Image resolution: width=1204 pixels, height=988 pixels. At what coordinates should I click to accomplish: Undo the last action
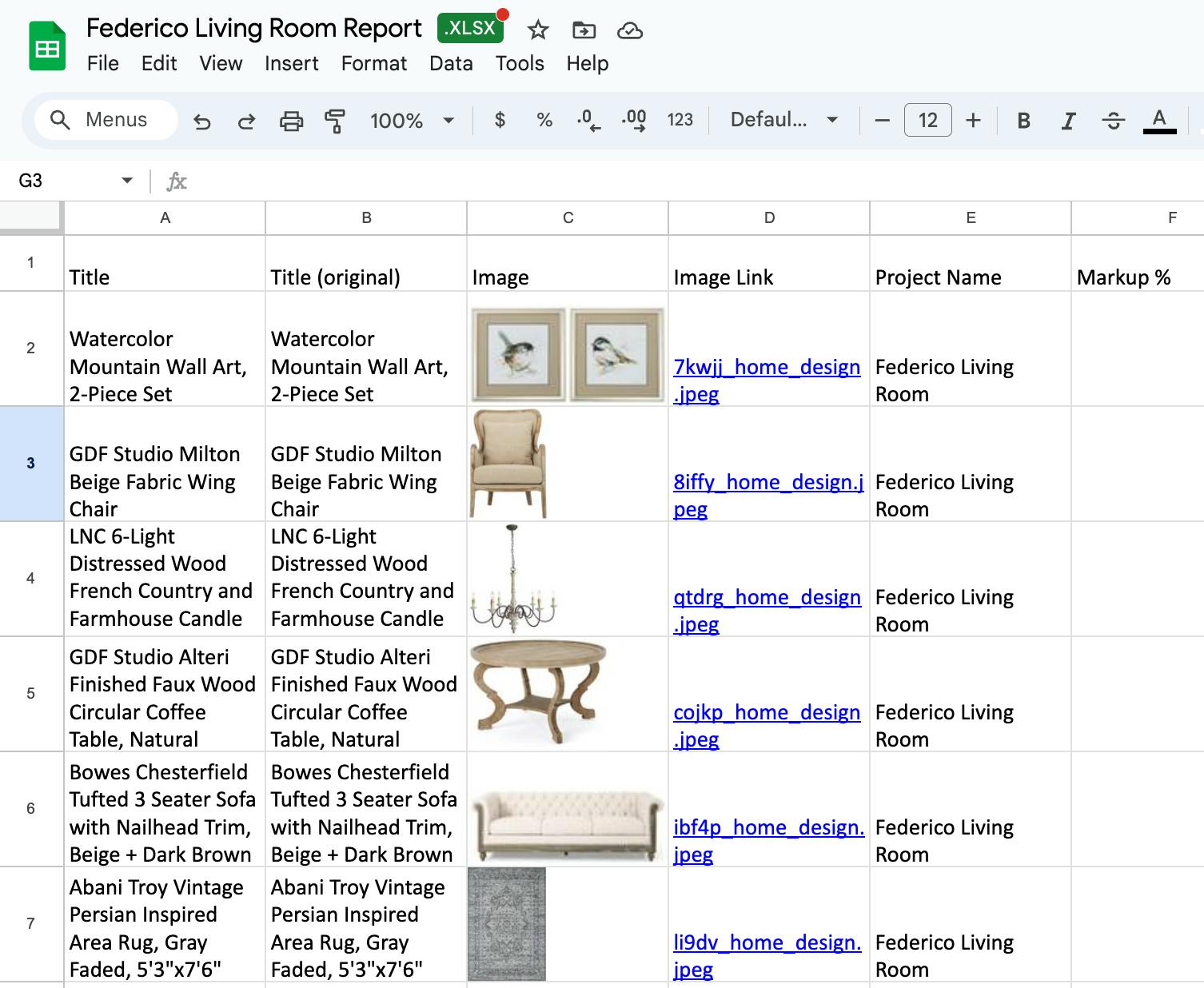[x=202, y=121]
